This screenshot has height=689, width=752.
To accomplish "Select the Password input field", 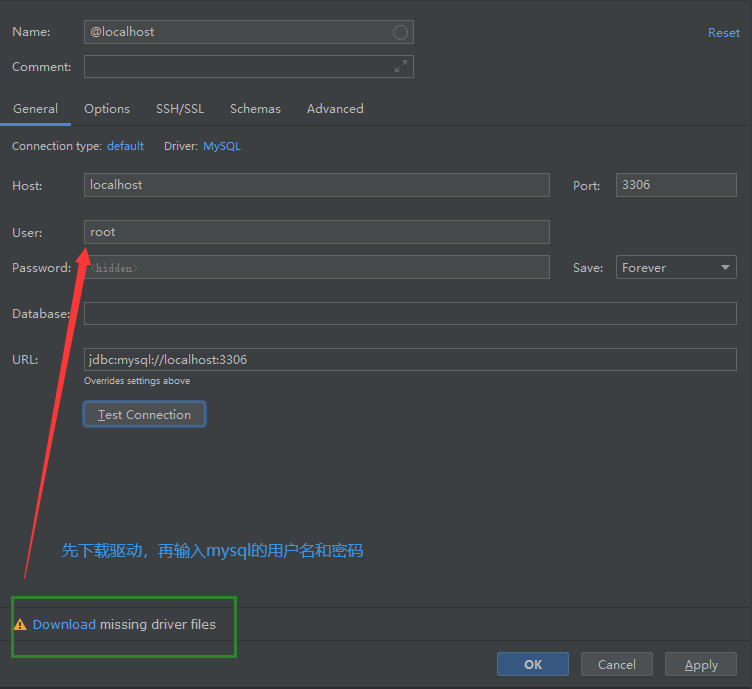I will pos(317,268).
